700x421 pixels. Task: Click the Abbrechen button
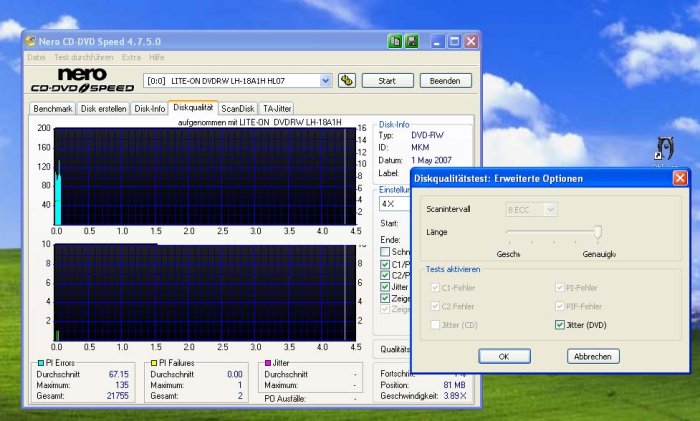[594, 356]
